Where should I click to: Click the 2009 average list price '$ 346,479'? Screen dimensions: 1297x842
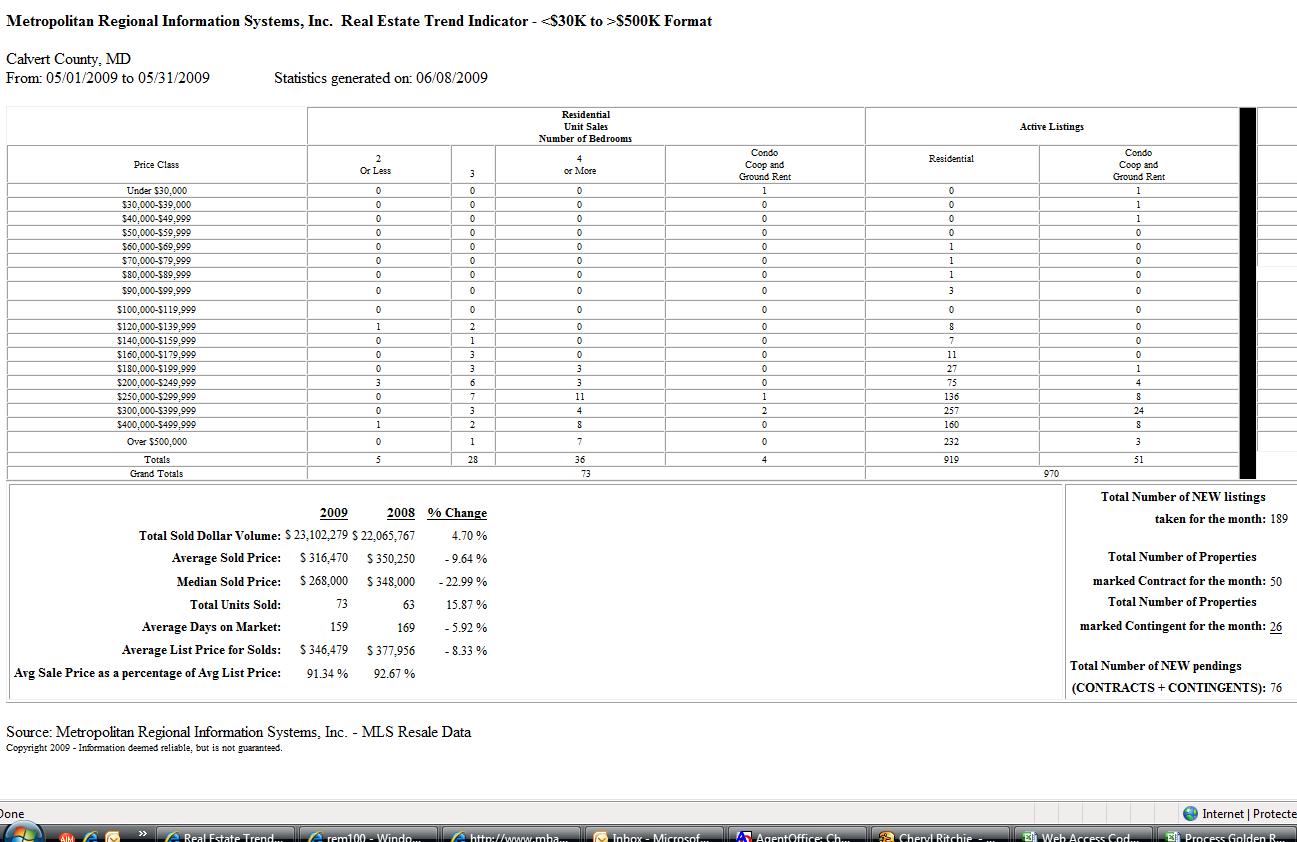[324, 650]
